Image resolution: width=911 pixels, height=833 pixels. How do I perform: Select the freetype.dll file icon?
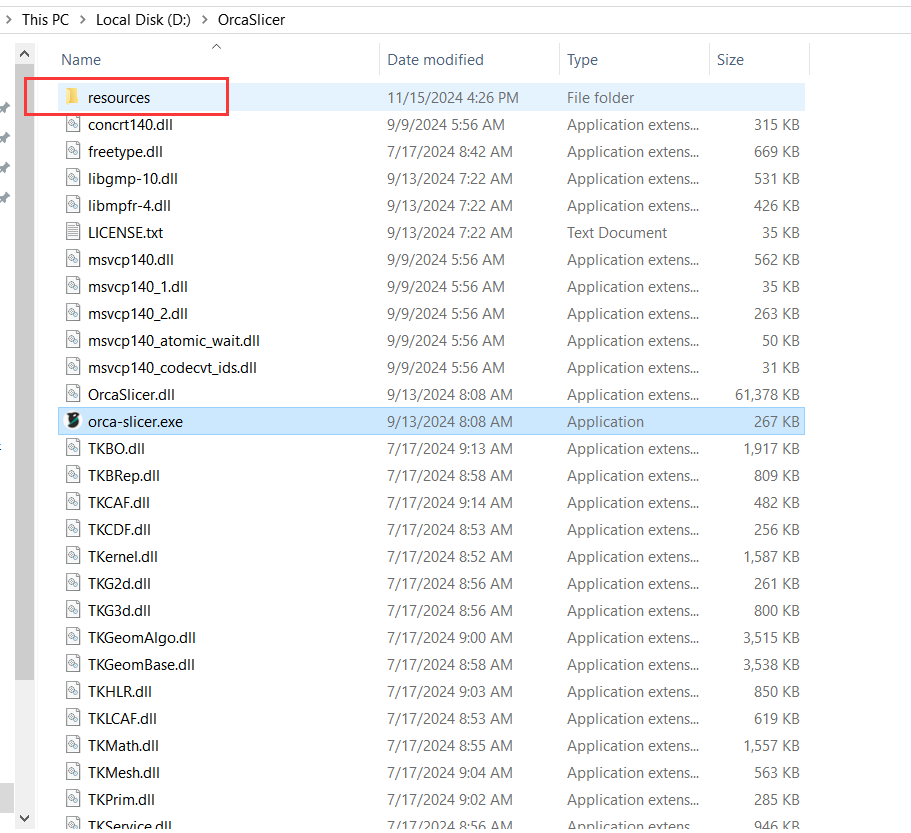coord(73,151)
